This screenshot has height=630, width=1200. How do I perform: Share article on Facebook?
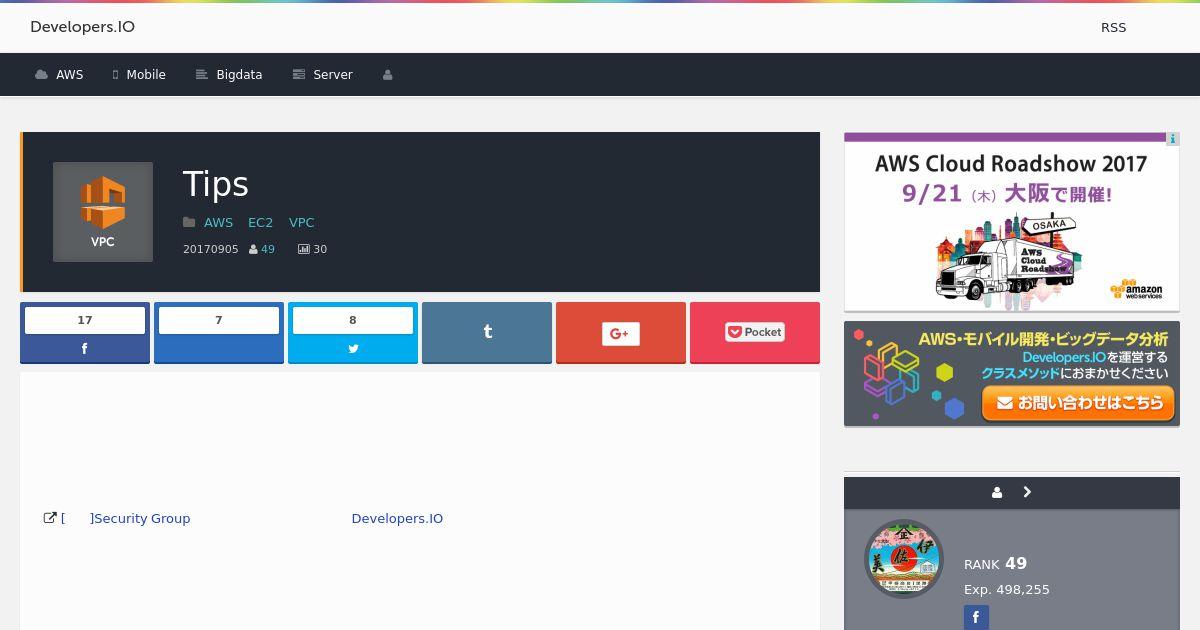click(x=85, y=332)
